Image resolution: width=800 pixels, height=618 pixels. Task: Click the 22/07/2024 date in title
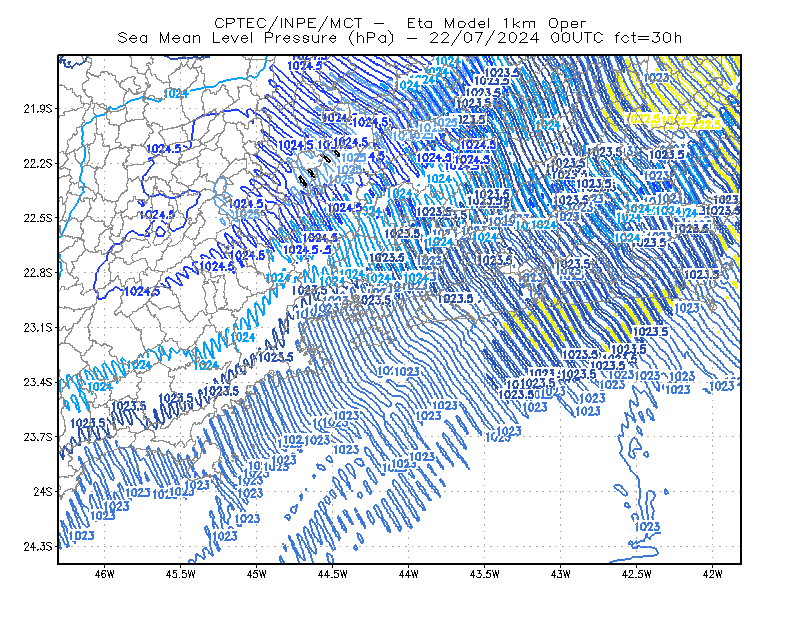[x=484, y=38]
